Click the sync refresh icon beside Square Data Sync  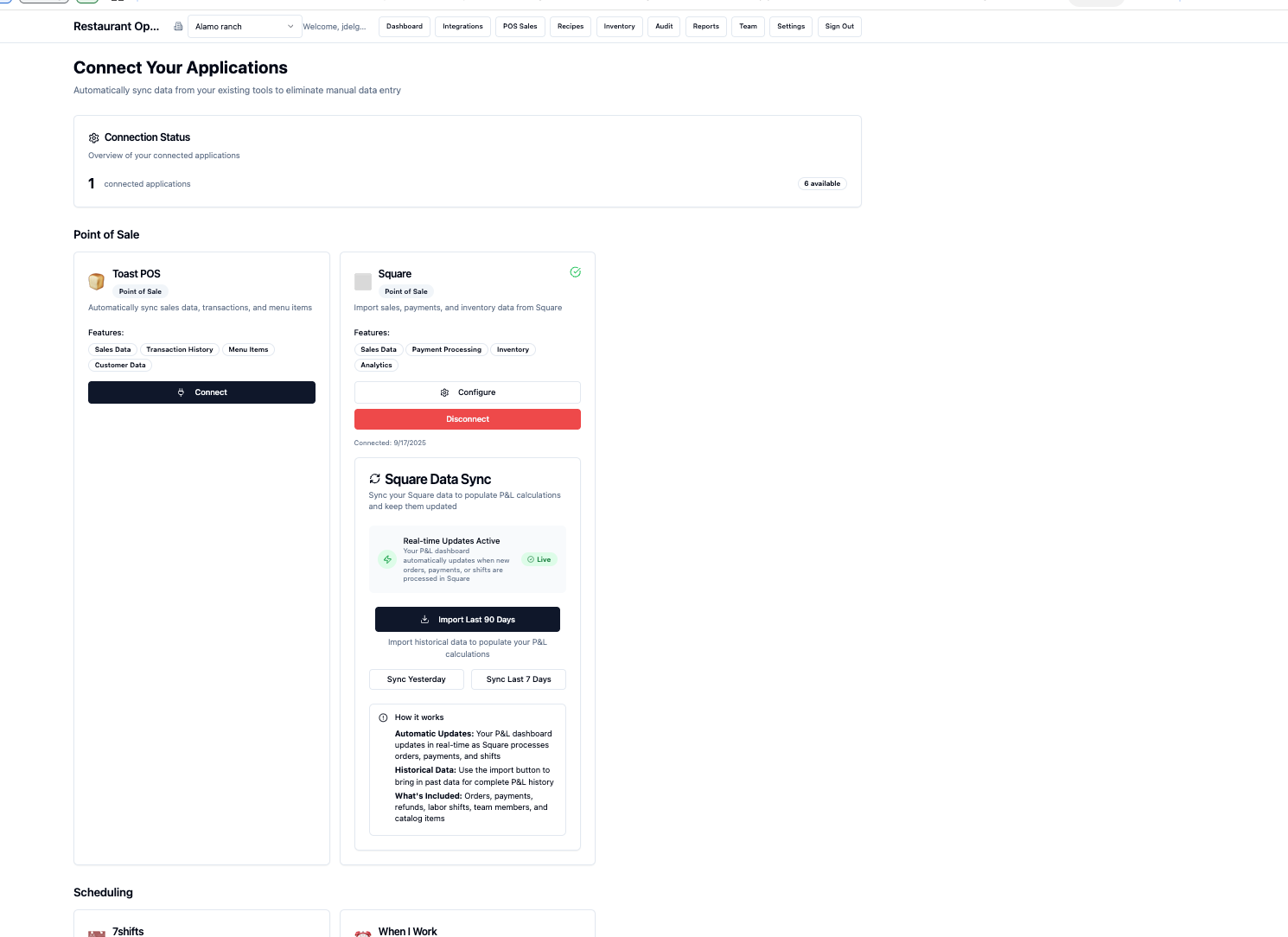pos(374,478)
